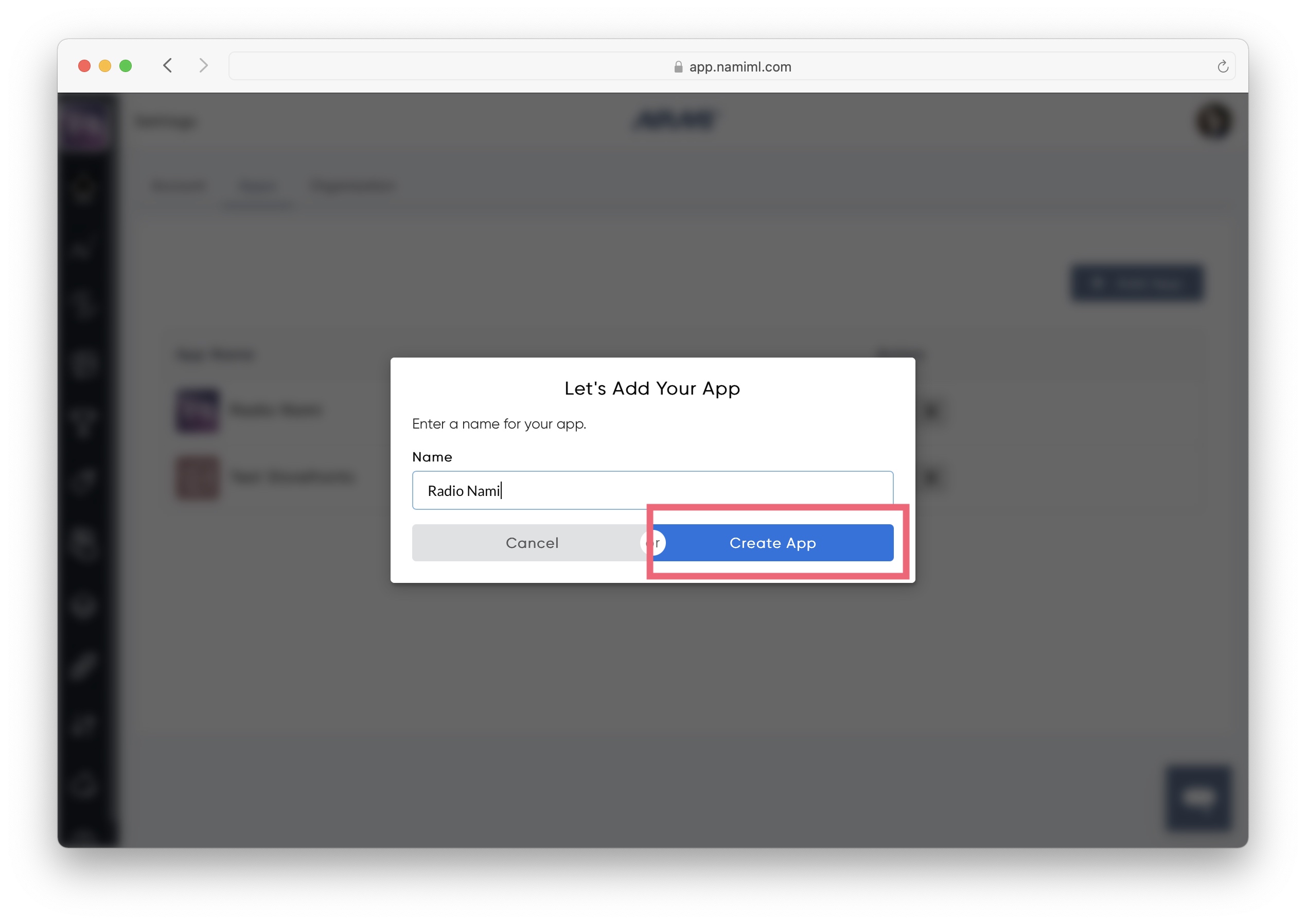Click the blurred blue Add App button
This screenshot has height=924, width=1306.
(x=1136, y=283)
